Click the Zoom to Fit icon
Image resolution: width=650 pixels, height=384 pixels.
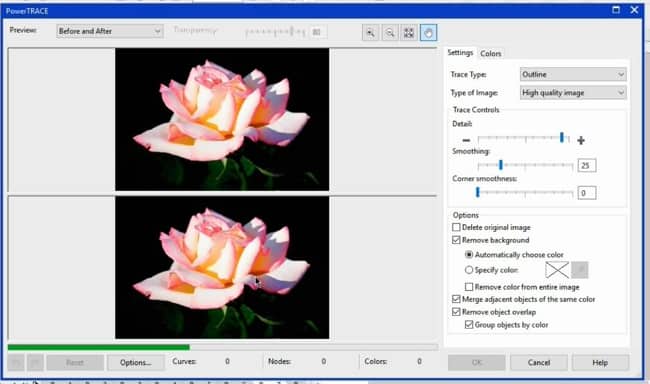[x=409, y=32]
